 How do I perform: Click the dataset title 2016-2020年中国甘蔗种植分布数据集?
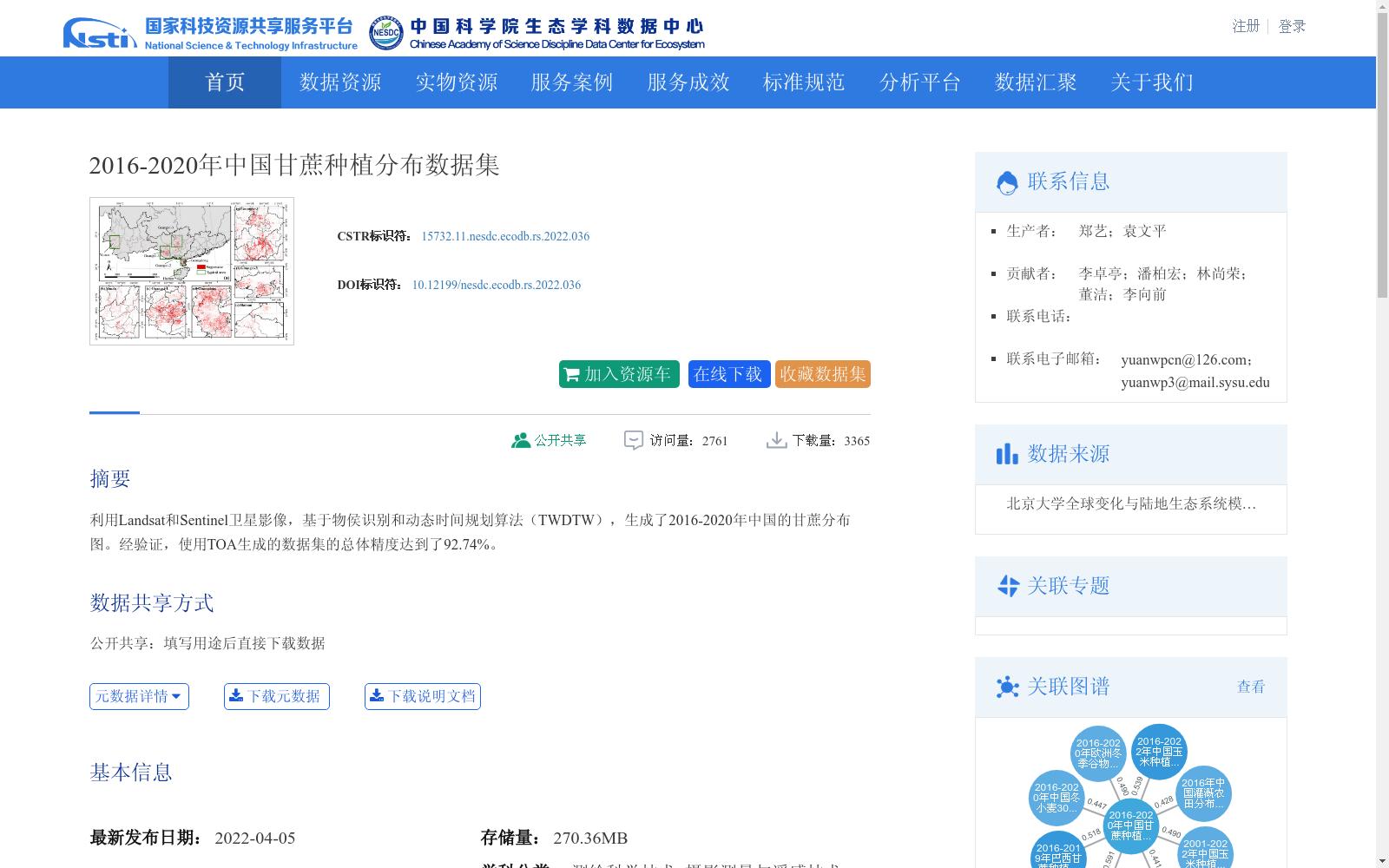click(294, 165)
